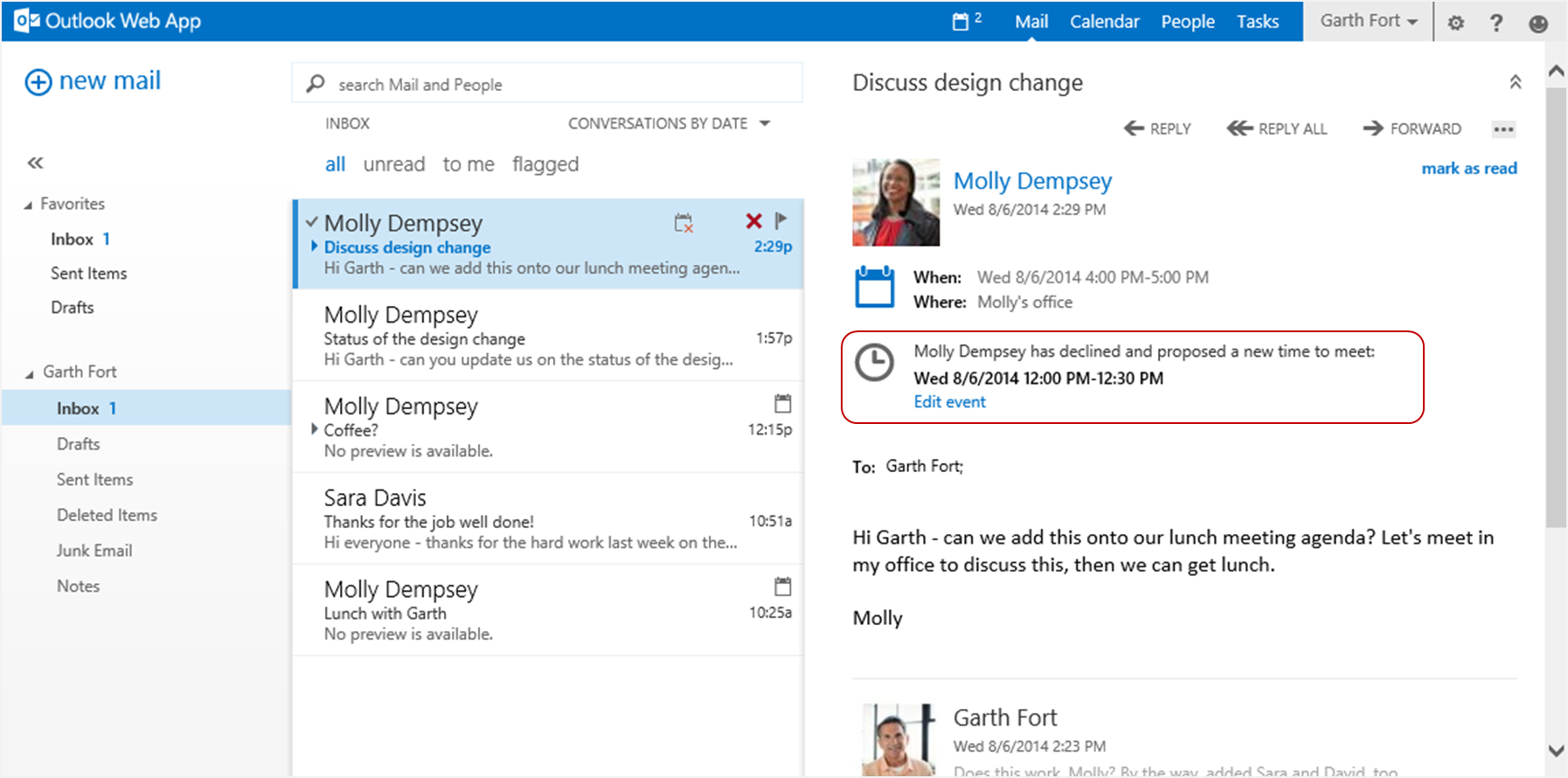Switch to the Calendar tab
This screenshot has width=1568, height=778.
tap(1105, 21)
